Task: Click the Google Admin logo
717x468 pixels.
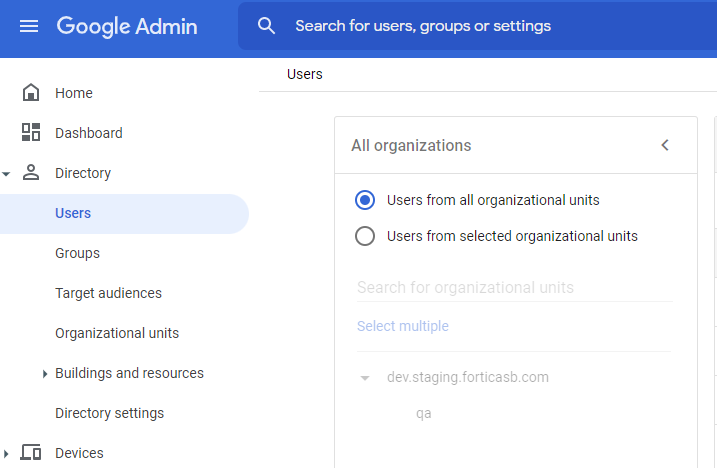Action: coord(126,26)
